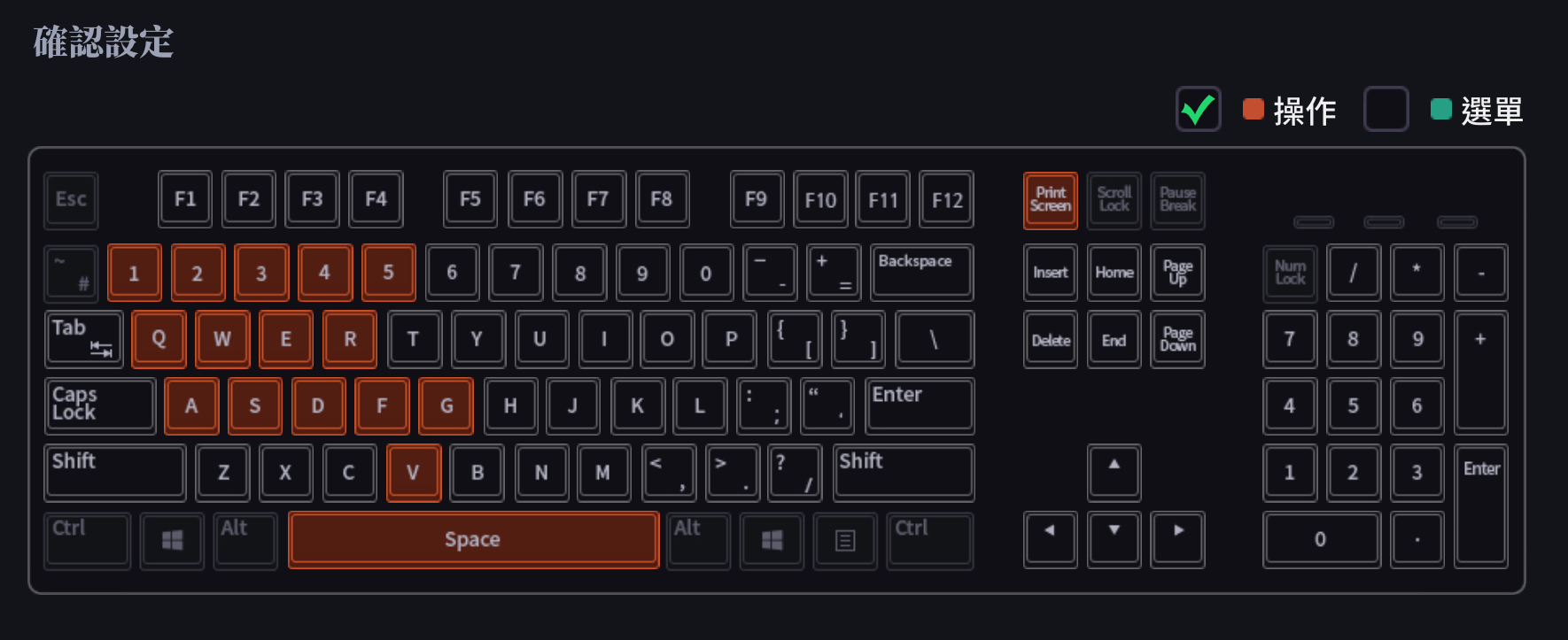Screen dimensions: 1568x640
Task: Select the Caps Lock key
Action: tap(100, 405)
